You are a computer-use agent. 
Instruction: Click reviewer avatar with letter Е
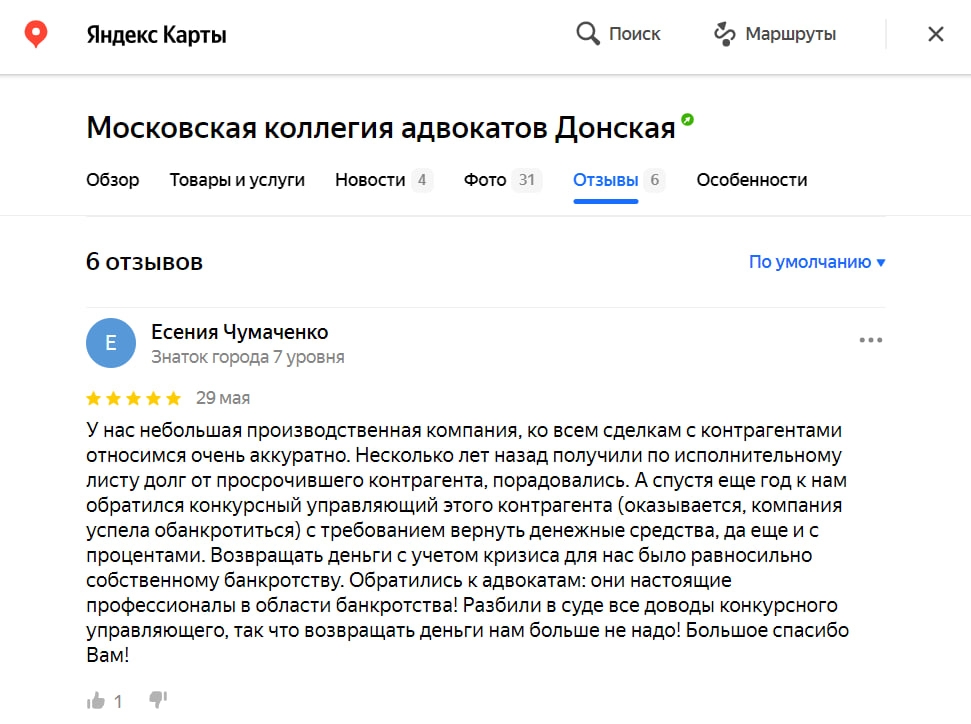[x=110, y=344]
